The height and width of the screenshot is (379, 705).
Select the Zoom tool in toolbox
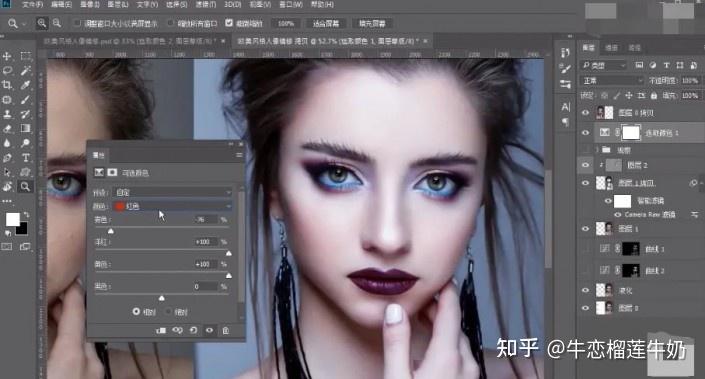click(x=25, y=186)
